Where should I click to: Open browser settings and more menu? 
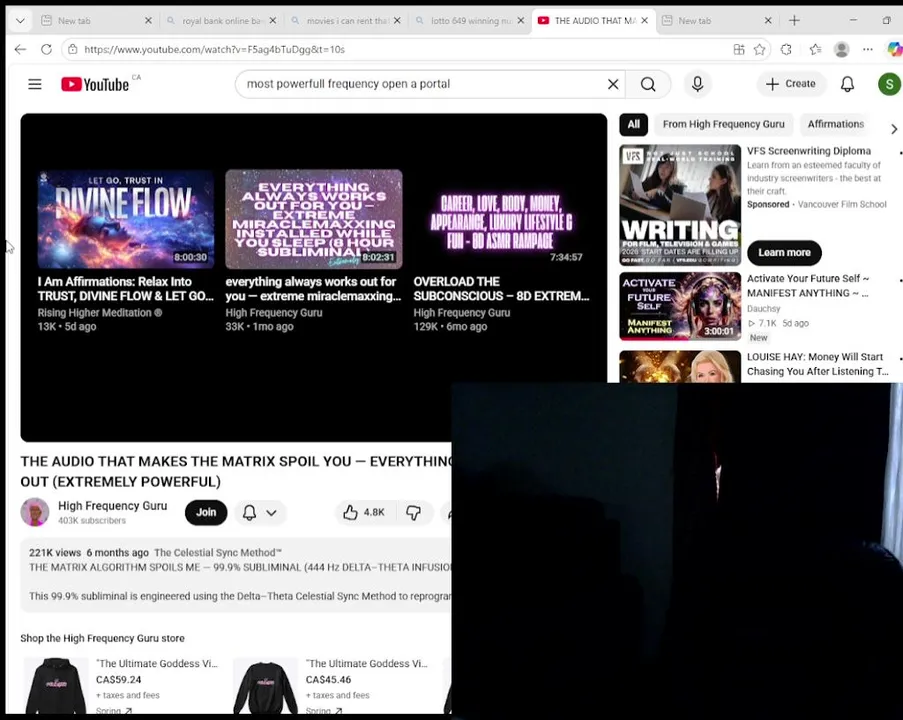(x=868, y=50)
